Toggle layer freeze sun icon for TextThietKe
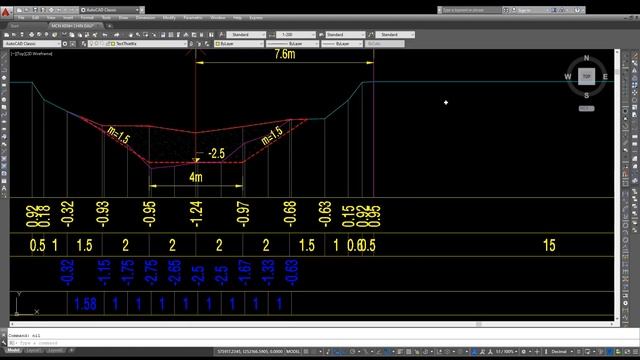Screen dimensions: 640x360 [x=97, y=44]
